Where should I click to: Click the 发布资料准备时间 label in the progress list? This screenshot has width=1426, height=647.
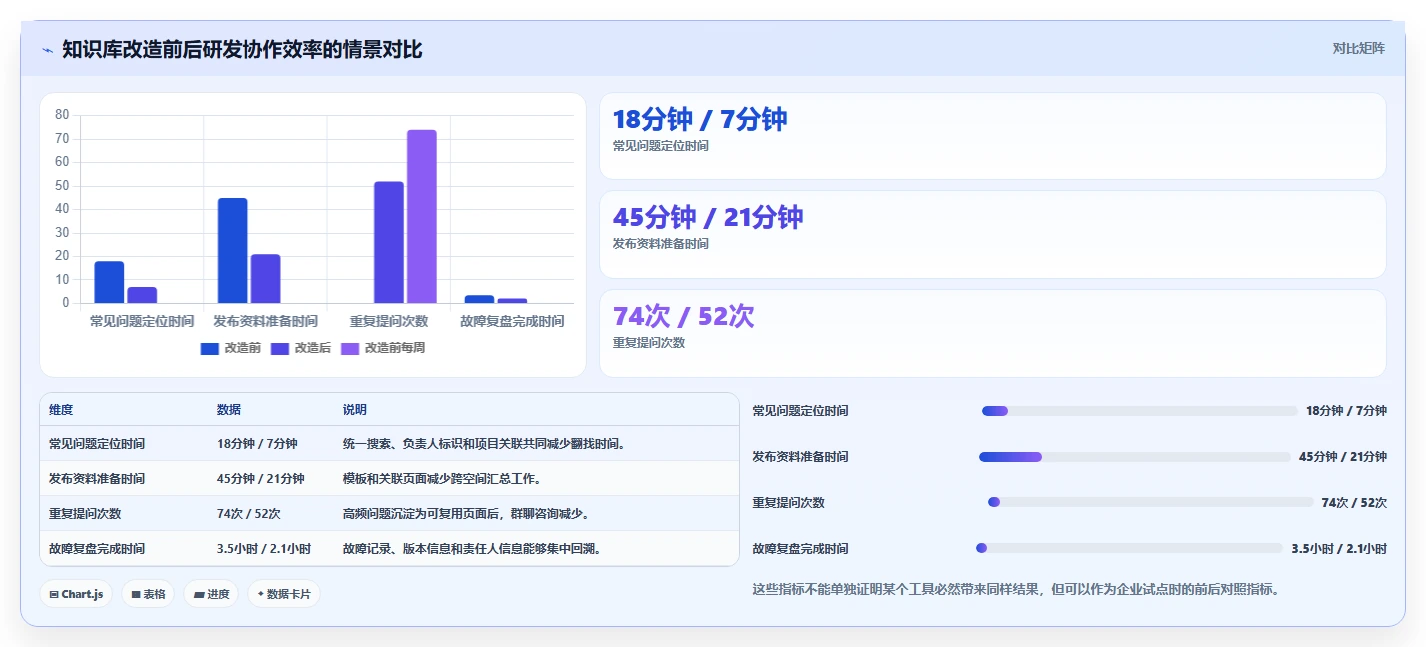click(x=800, y=457)
